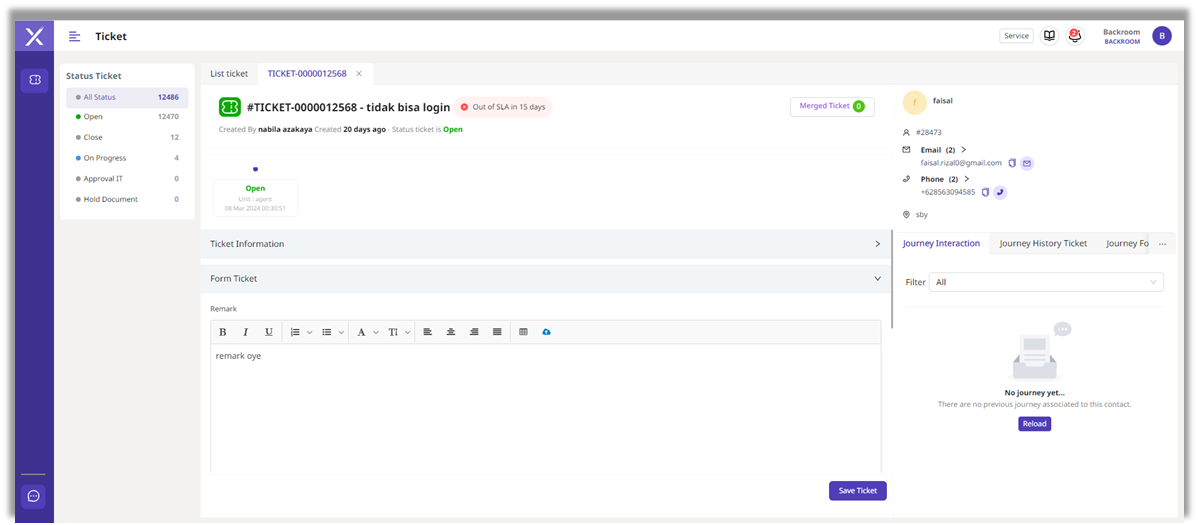Toggle underline formatting in Remark editor
Screen dimensions: 1198x525
[269, 332]
